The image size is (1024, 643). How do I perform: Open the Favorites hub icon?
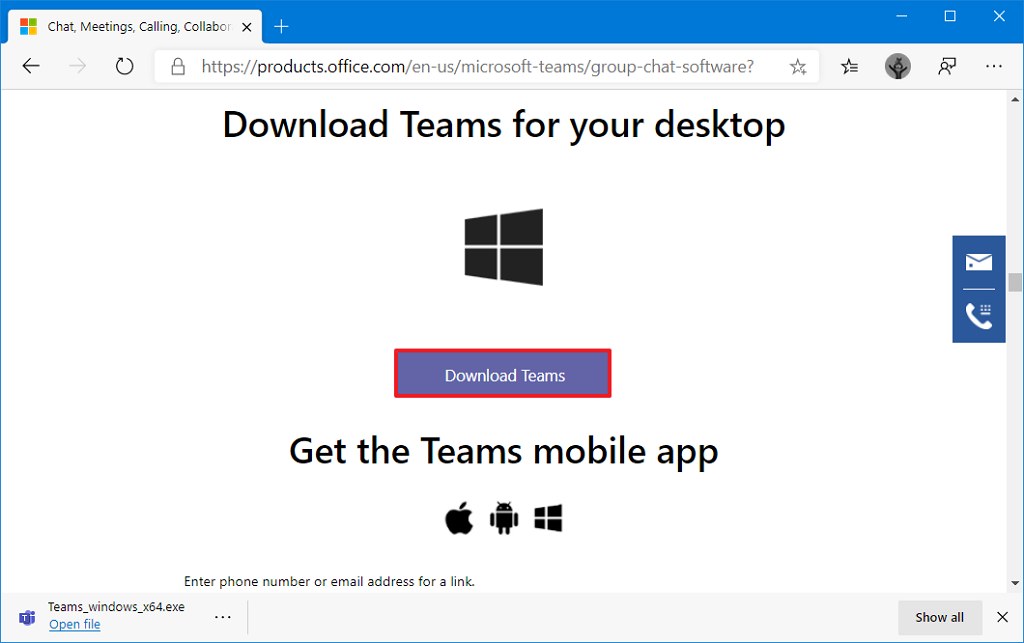[x=849, y=66]
